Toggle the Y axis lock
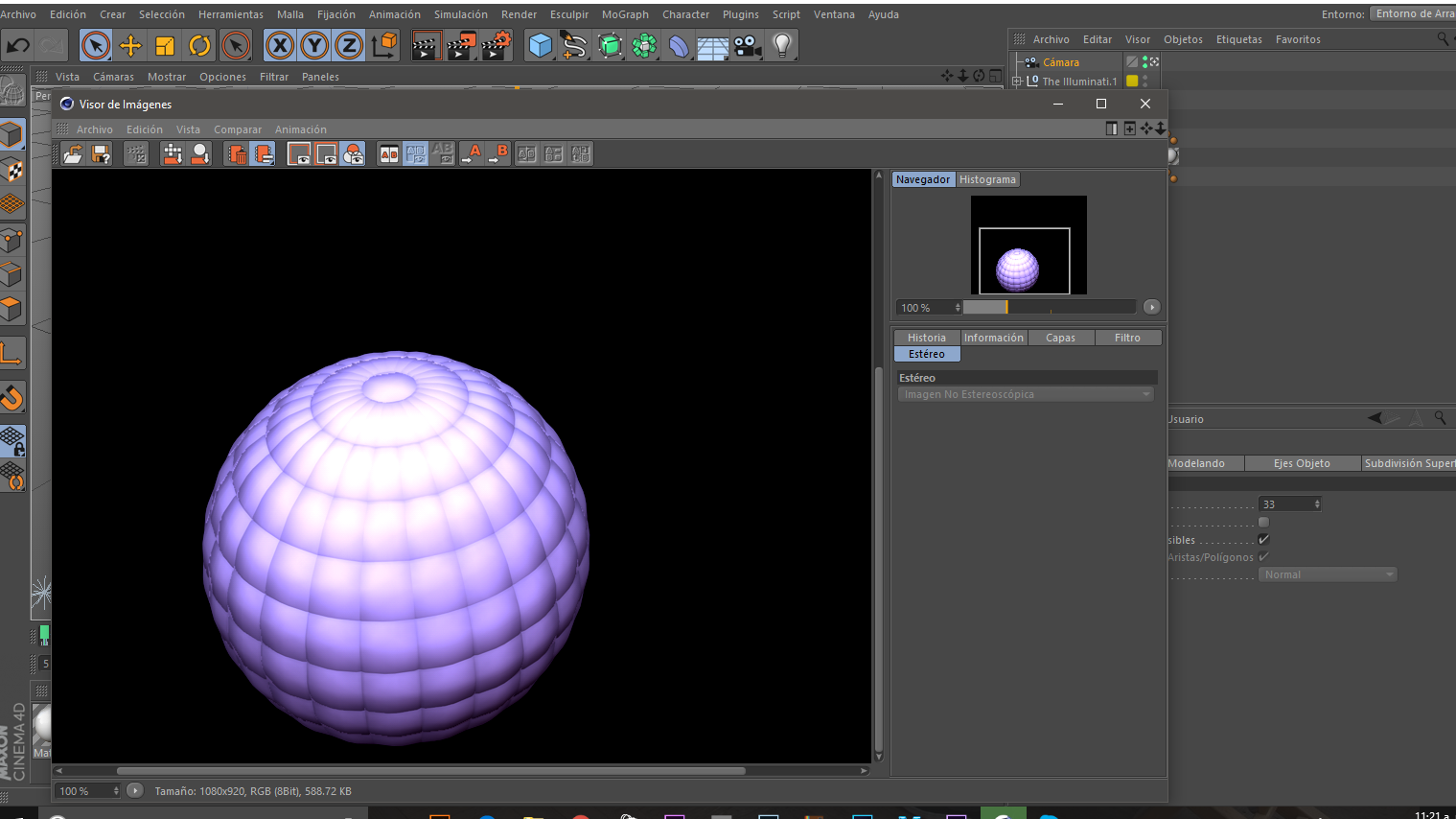The width and height of the screenshot is (1456, 819). [314, 45]
